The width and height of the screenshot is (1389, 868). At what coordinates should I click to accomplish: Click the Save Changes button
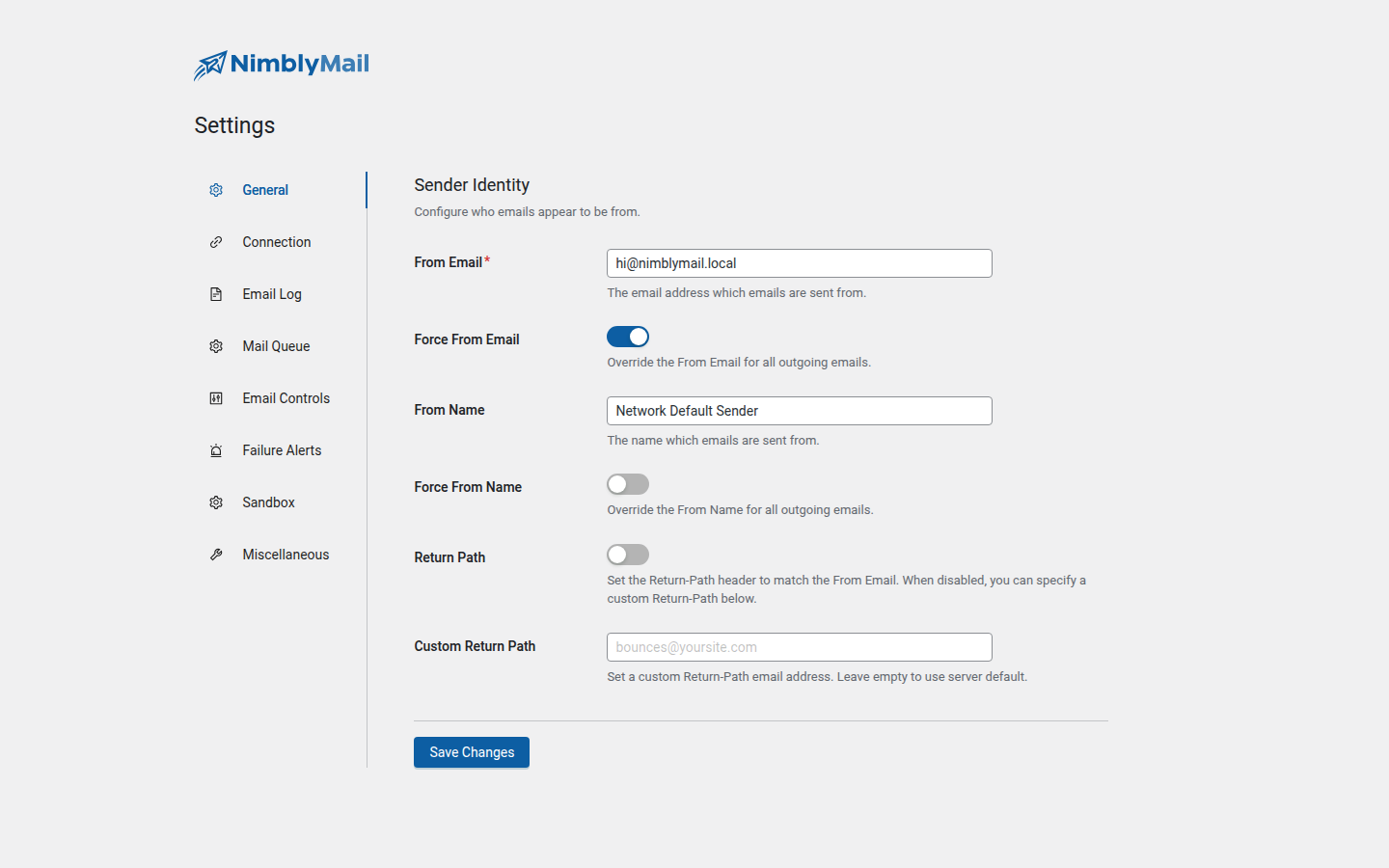pos(472,752)
